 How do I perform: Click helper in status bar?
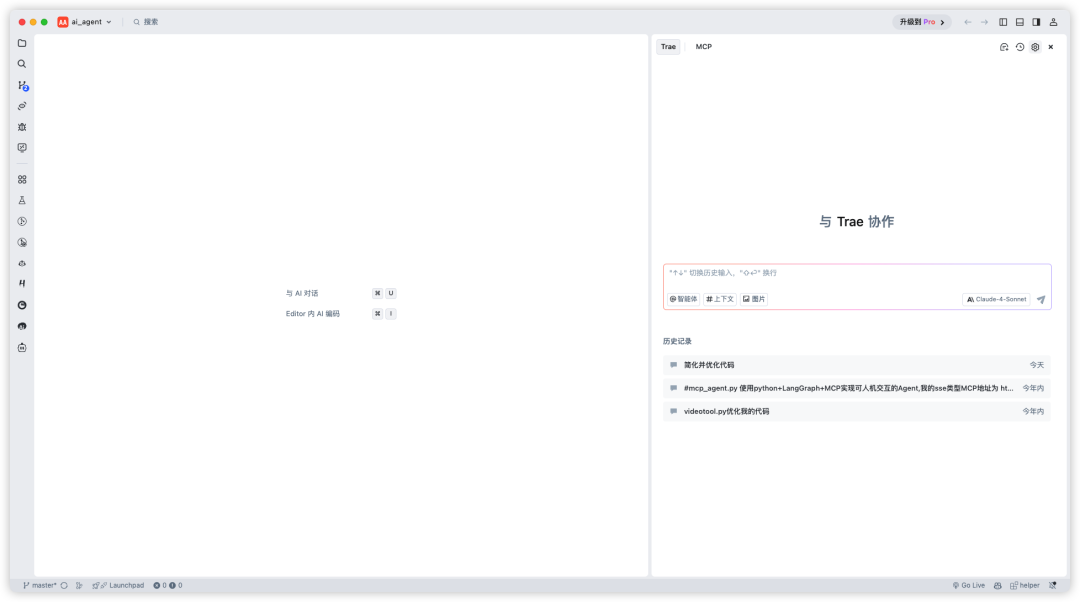[x=1025, y=585]
